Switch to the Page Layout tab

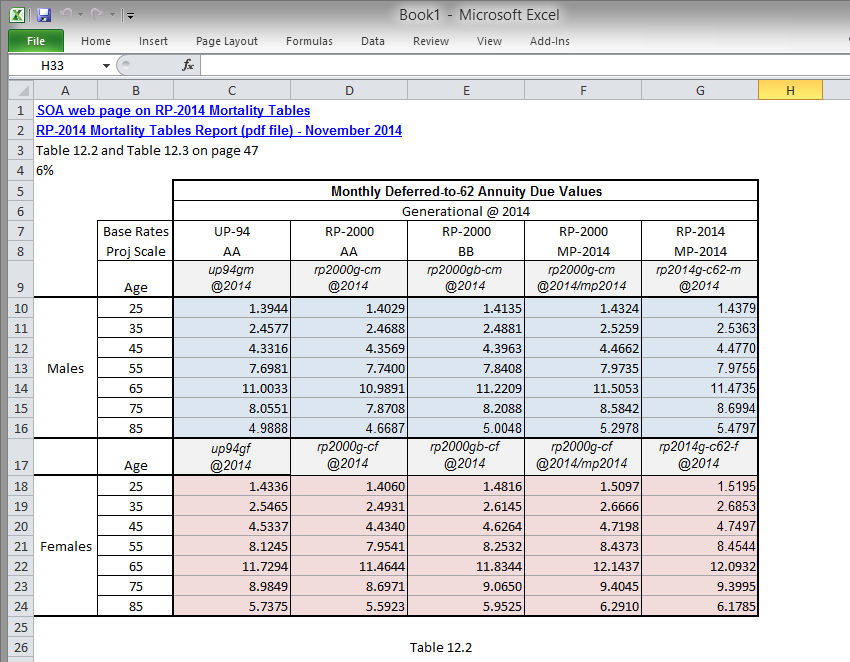(227, 41)
